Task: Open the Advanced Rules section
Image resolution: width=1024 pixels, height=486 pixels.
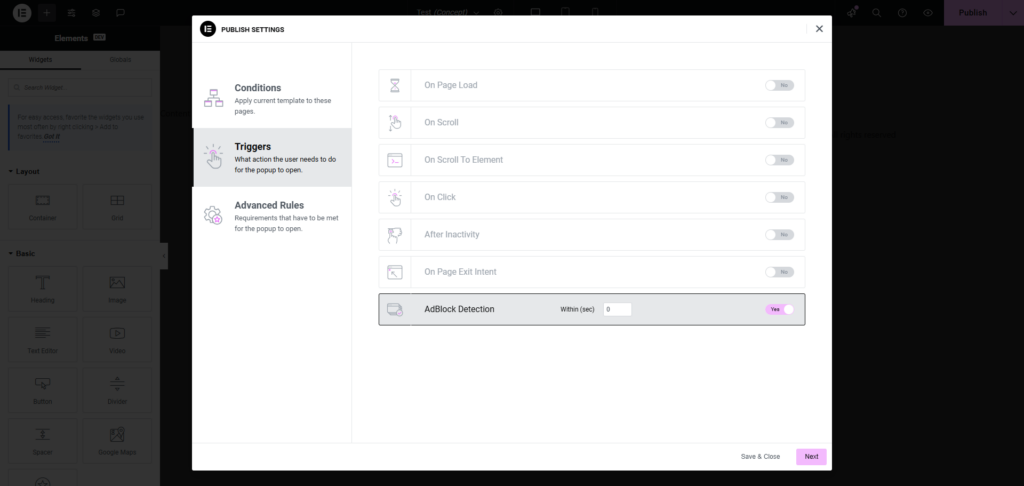Action: (272, 216)
